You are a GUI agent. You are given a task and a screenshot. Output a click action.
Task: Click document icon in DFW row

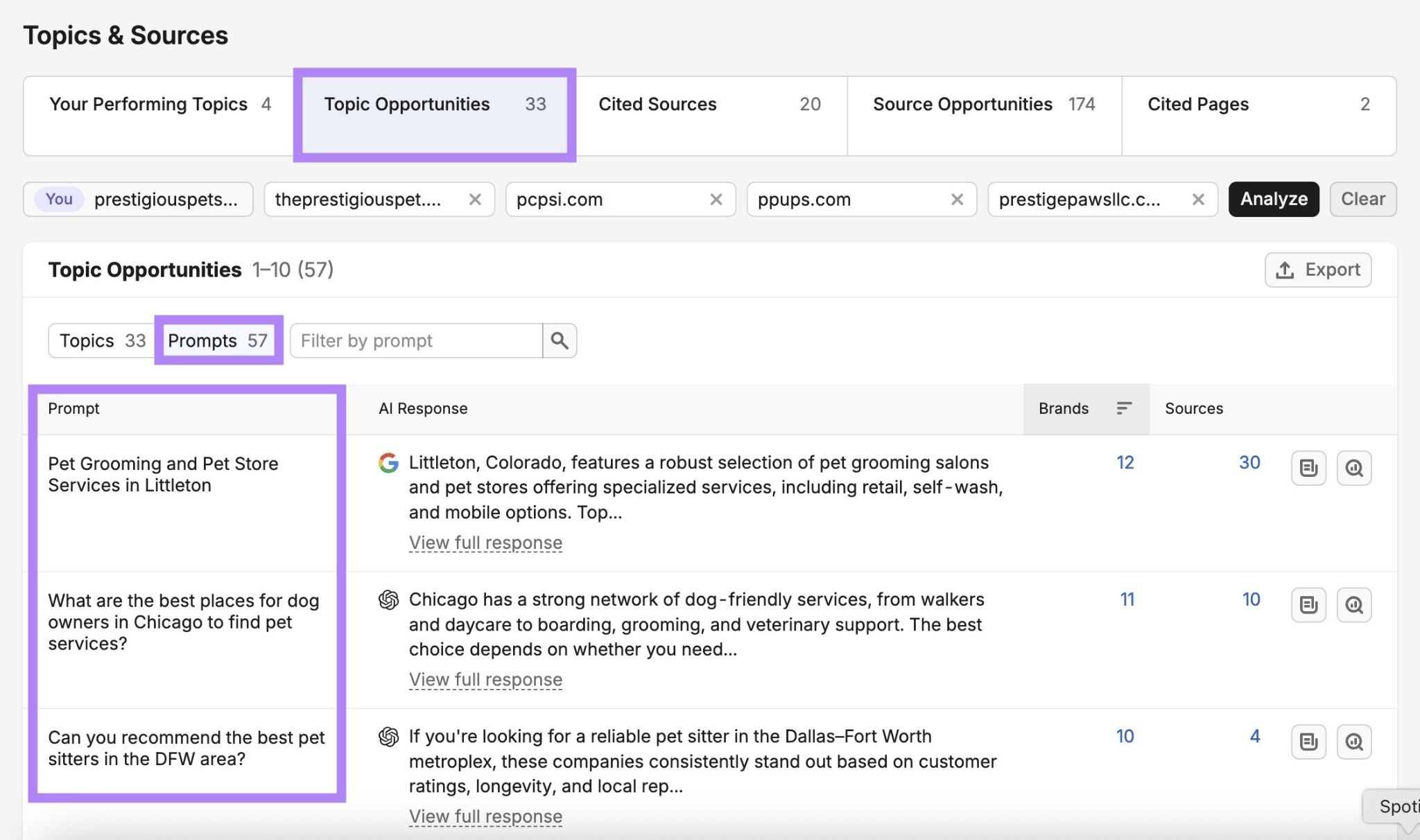click(x=1308, y=742)
